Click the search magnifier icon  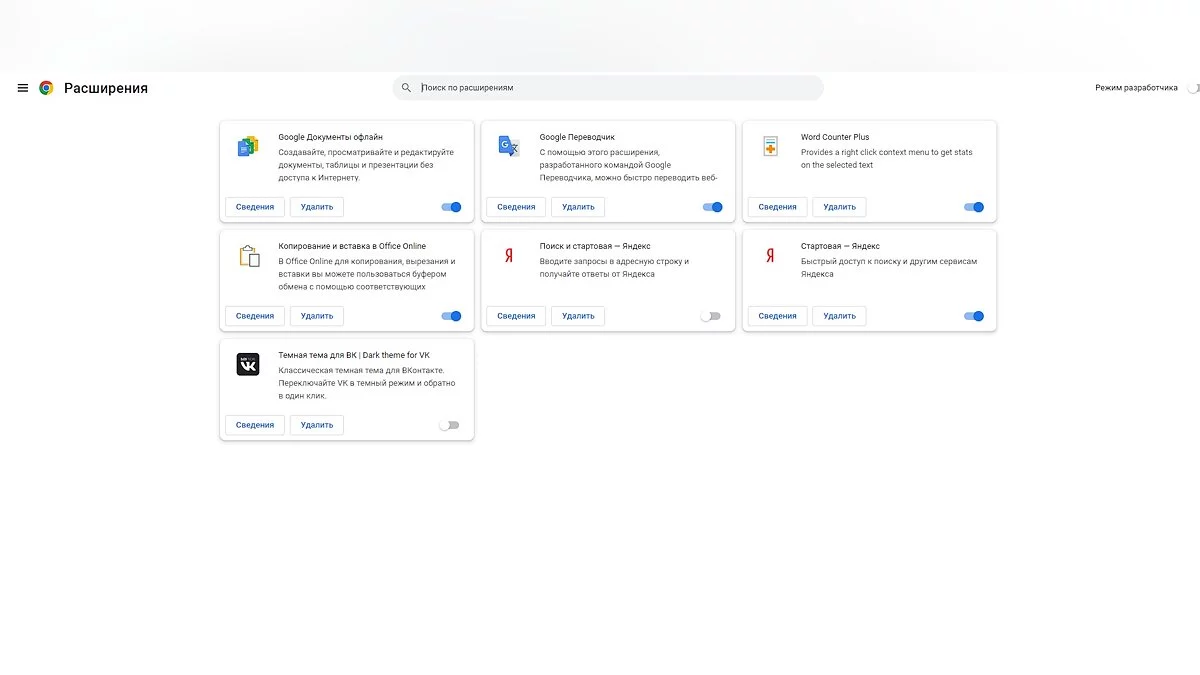point(406,88)
